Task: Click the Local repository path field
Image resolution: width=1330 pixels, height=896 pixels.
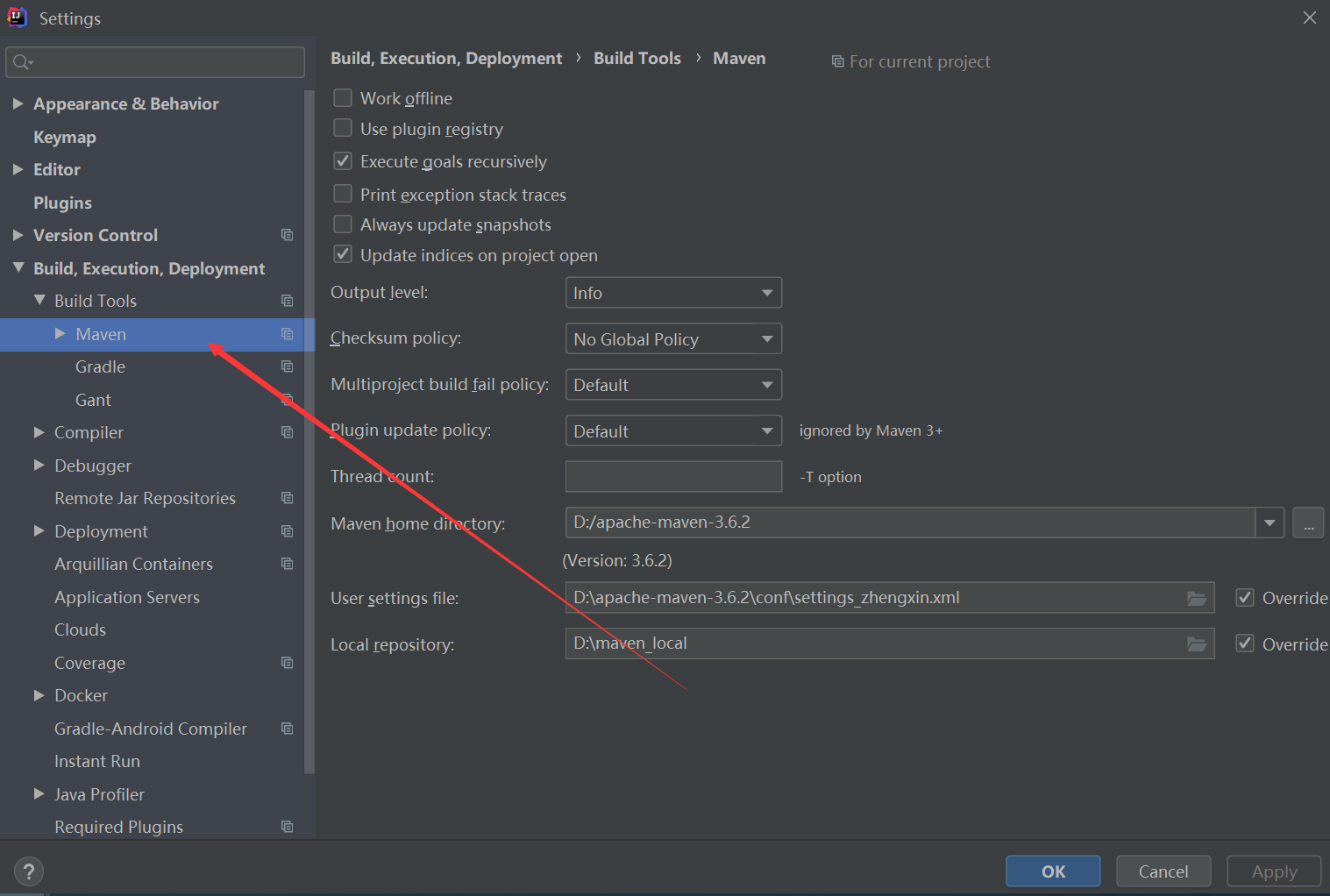Action: (890, 644)
